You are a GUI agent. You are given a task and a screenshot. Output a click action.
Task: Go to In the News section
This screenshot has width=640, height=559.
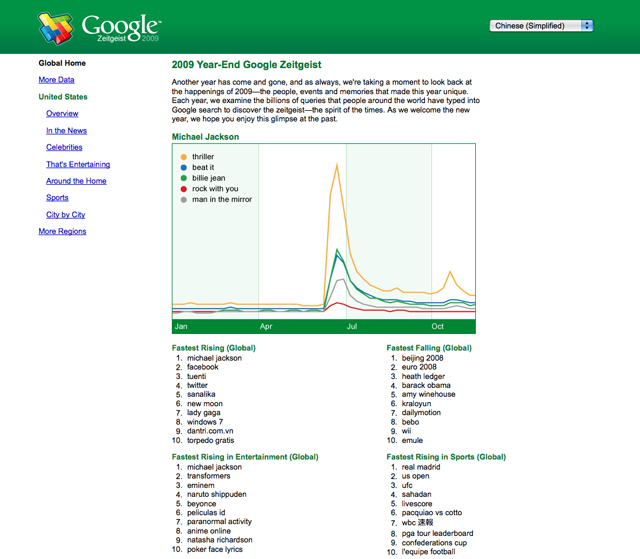click(x=67, y=131)
